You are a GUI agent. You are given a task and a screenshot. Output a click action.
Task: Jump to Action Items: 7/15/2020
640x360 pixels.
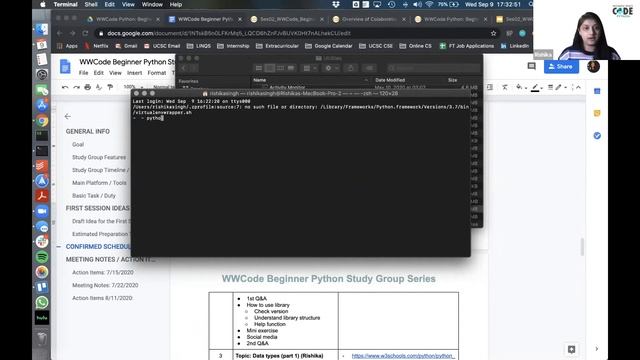click(103, 272)
